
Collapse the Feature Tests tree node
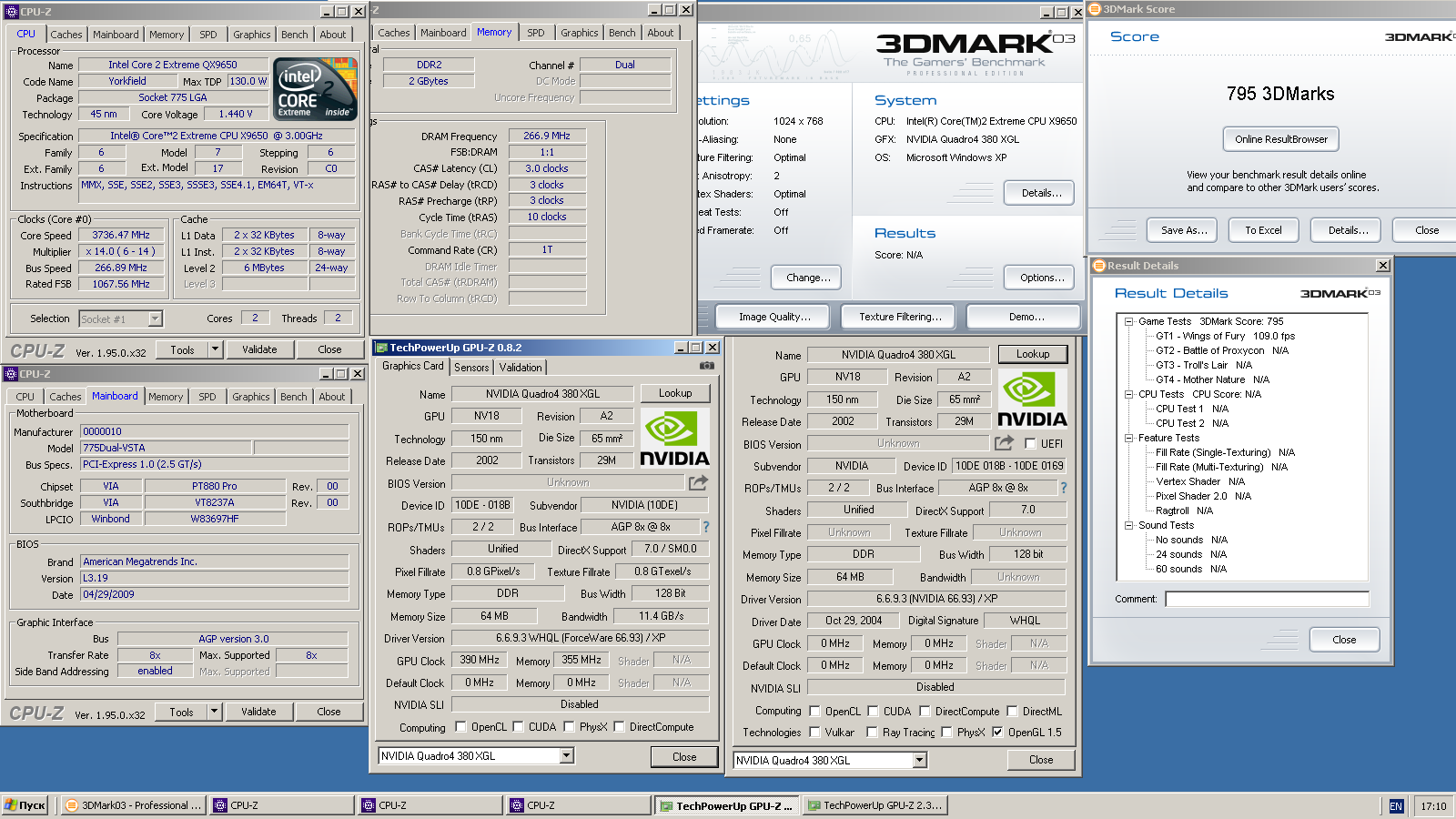coord(1128,438)
